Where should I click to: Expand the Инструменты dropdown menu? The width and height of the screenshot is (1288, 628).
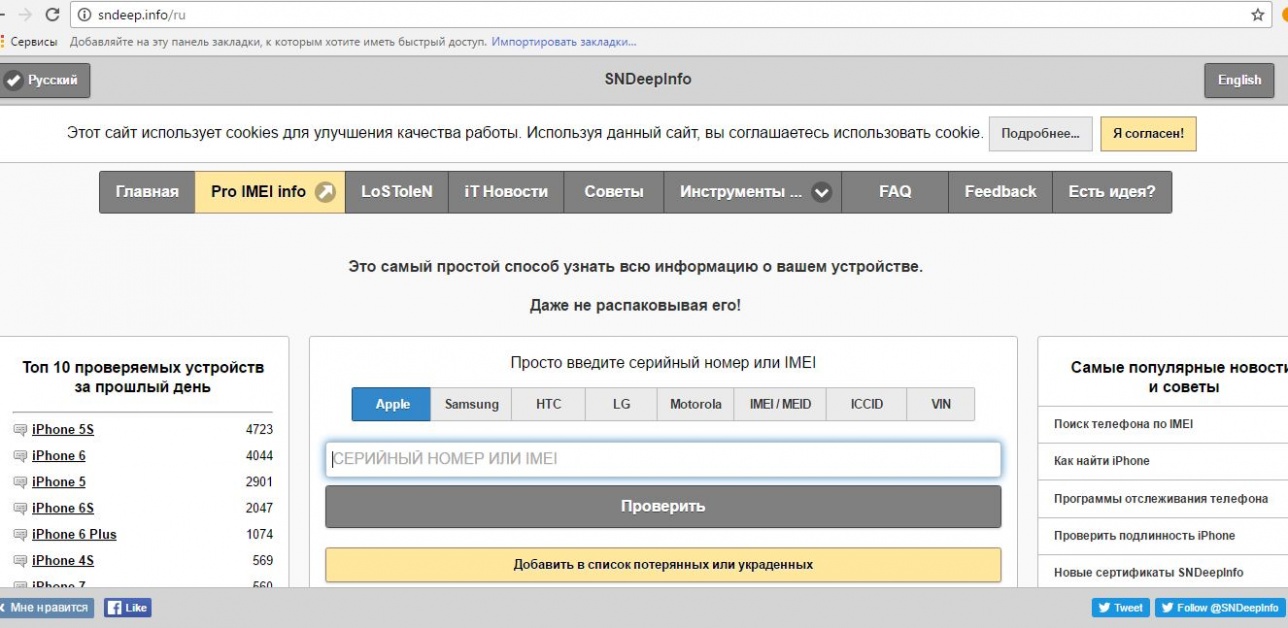[x=752, y=191]
